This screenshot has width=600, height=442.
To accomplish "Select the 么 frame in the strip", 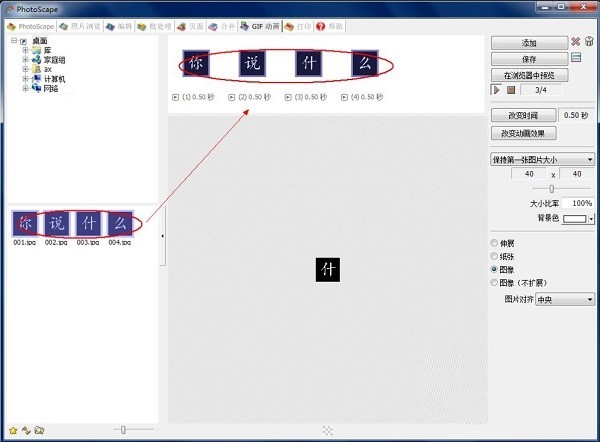I will (x=365, y=63).
